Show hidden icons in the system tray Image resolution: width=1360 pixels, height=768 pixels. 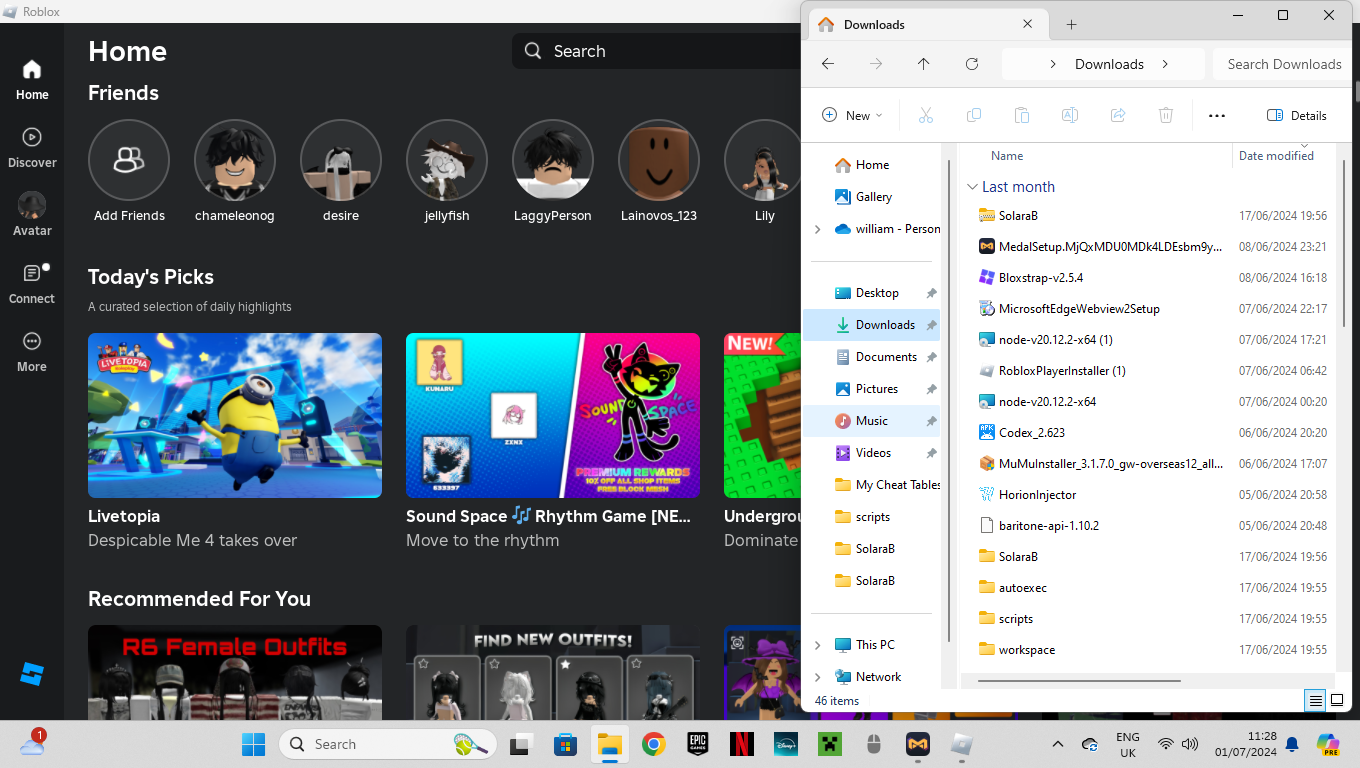pos(1058,744)
